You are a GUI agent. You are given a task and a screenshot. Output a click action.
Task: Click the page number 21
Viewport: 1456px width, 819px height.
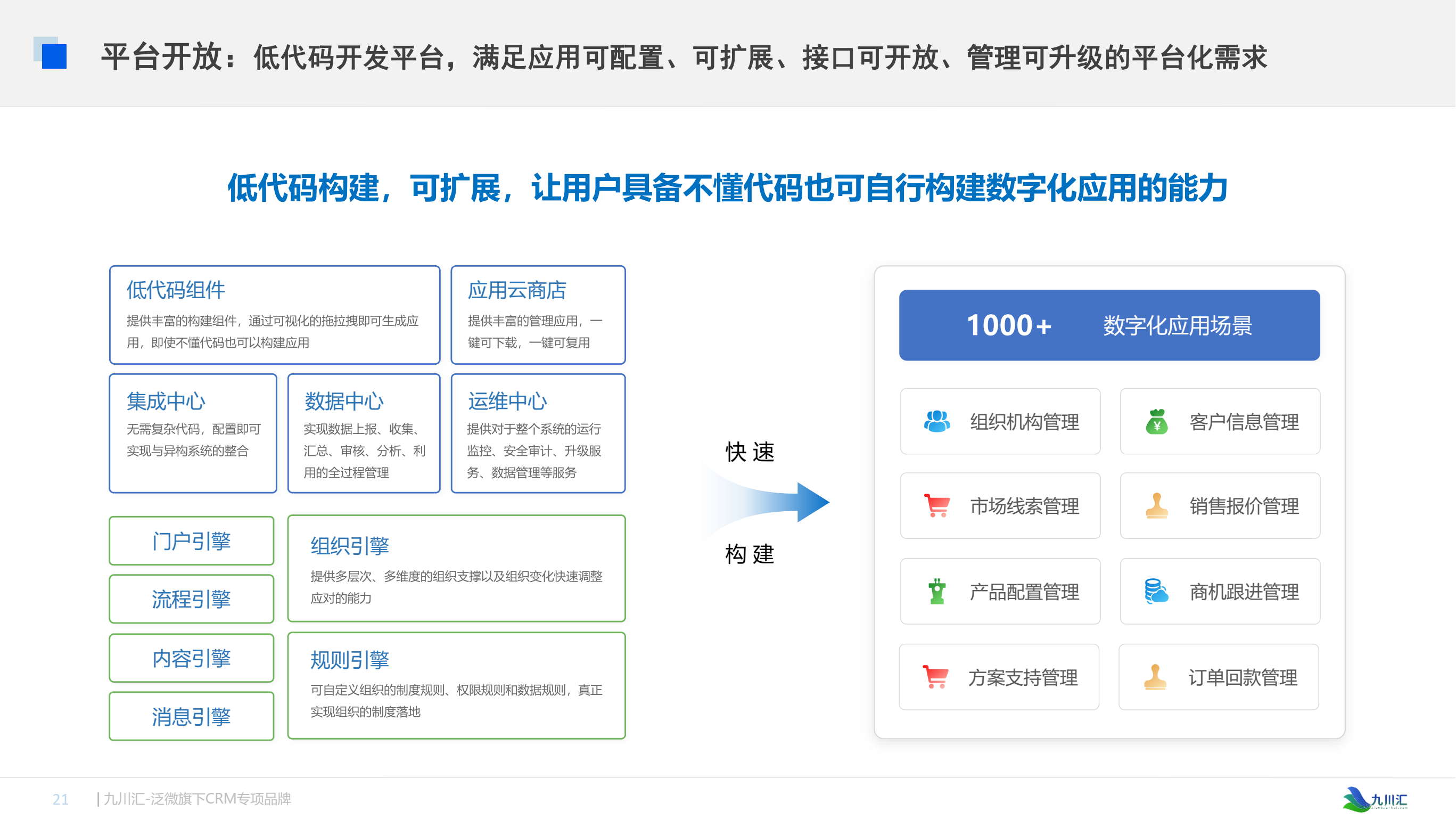pyautogui.click(x=61, y=799)
